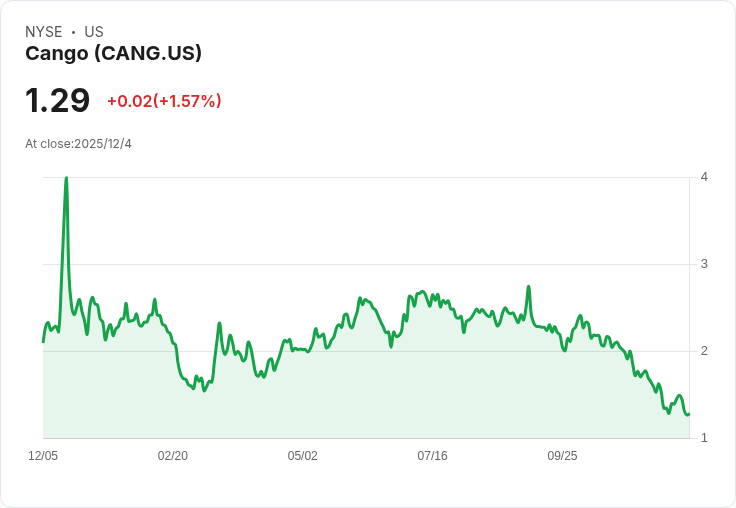Click the sharp price spike just before 09/25
Viewport: 736px width, 508px height.
[529, 286]
